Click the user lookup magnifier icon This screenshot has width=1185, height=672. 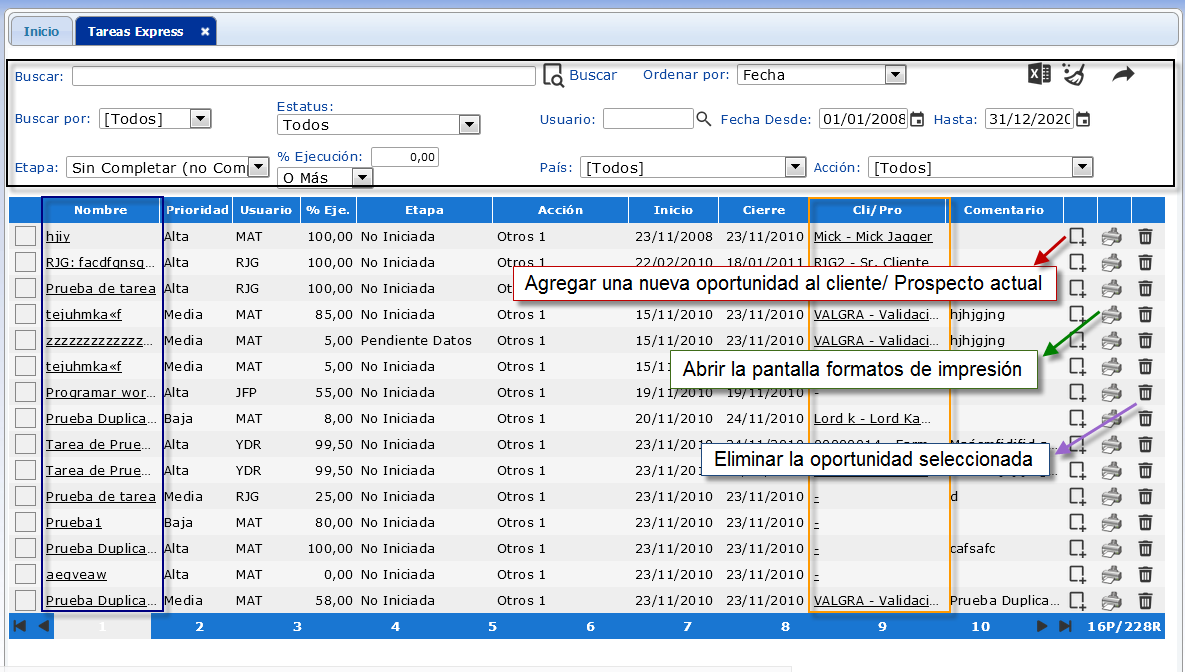pyautogui.click(x=704, y=119)
